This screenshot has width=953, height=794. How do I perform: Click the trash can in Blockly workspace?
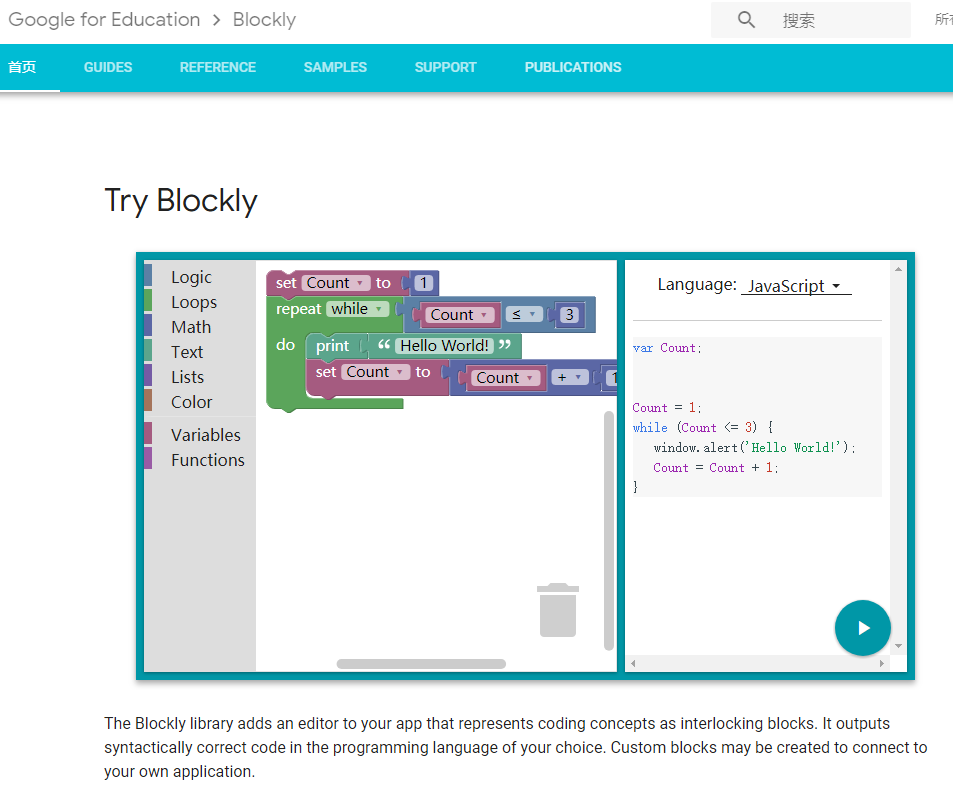pyautogui.click(x=558, y=610)
